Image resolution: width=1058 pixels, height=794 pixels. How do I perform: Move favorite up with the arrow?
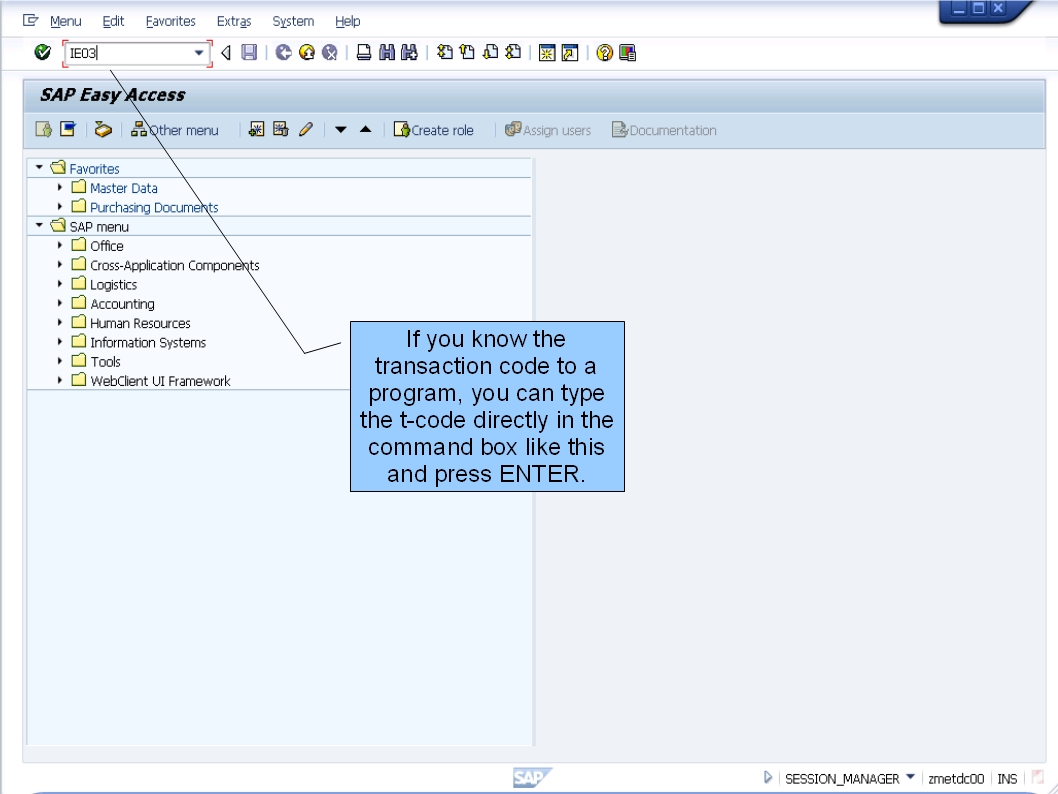coord(366,130)
